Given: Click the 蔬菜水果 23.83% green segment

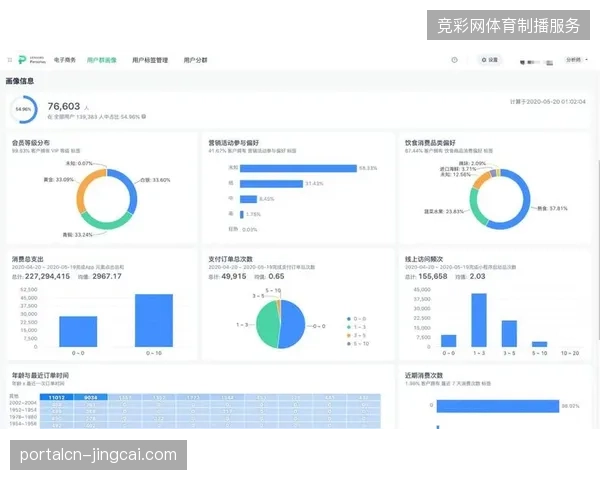Looking at the screenshot, I should pyautogui.click(x=474, y=207).
